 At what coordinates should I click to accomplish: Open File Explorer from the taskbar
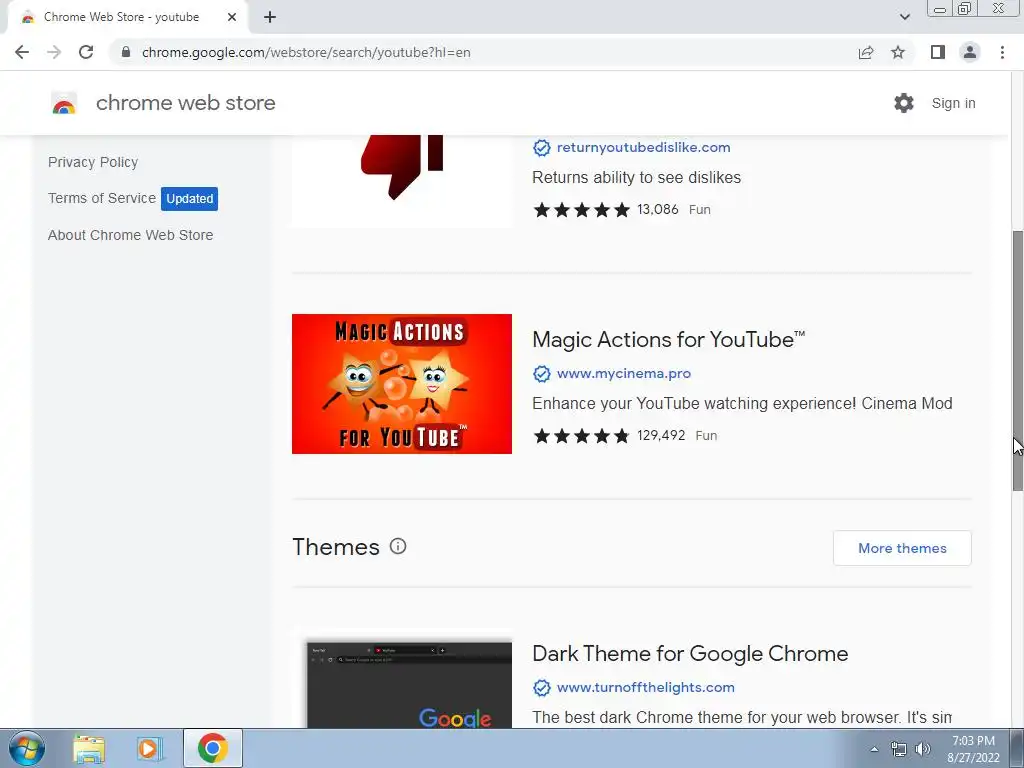(89, 748)
